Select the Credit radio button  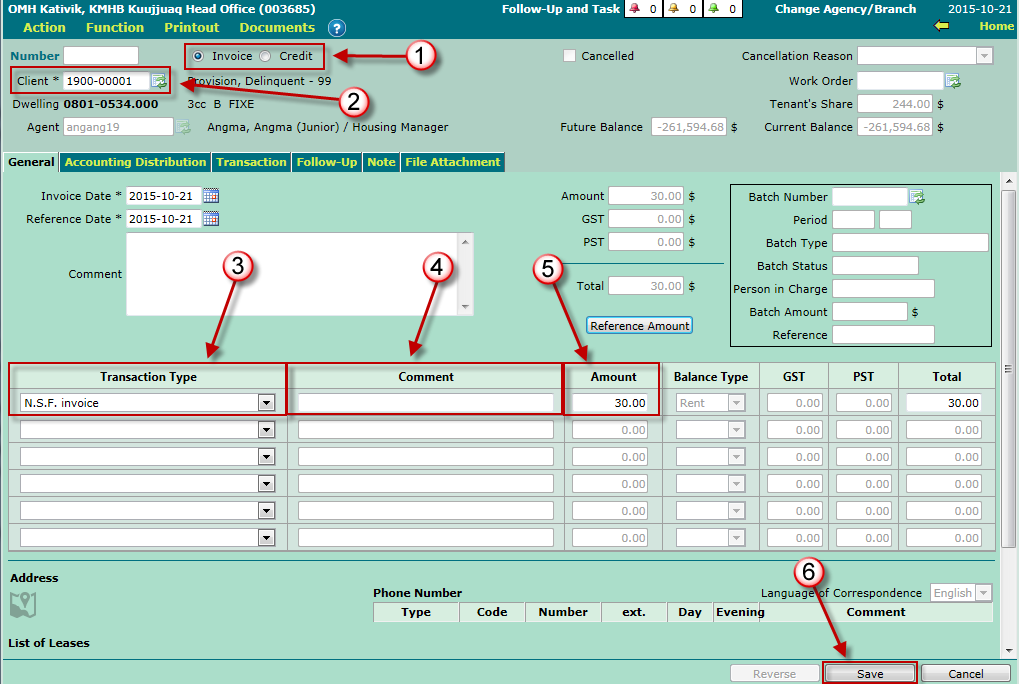click(x=265, y=56)
